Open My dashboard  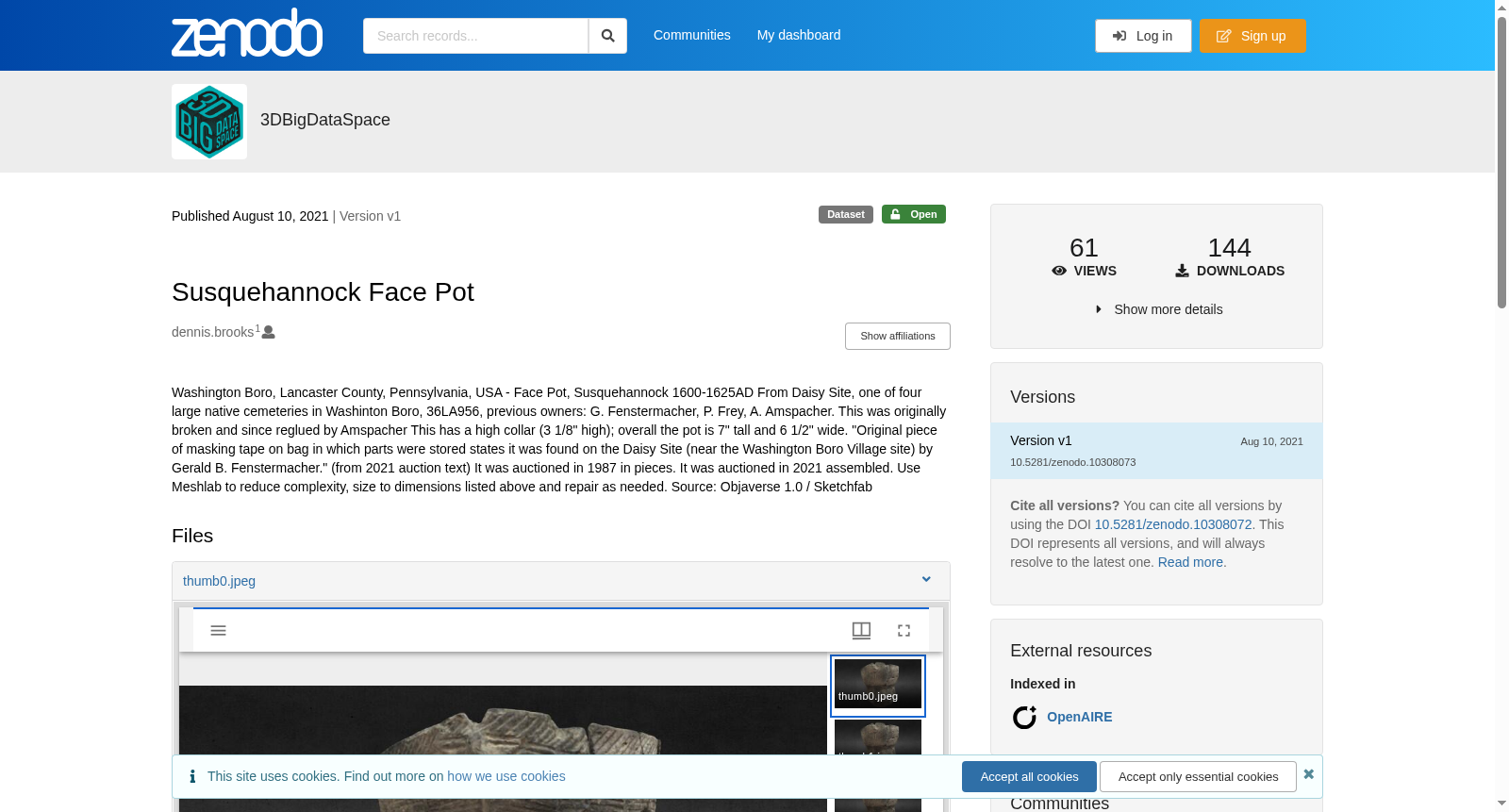point(799,35)
